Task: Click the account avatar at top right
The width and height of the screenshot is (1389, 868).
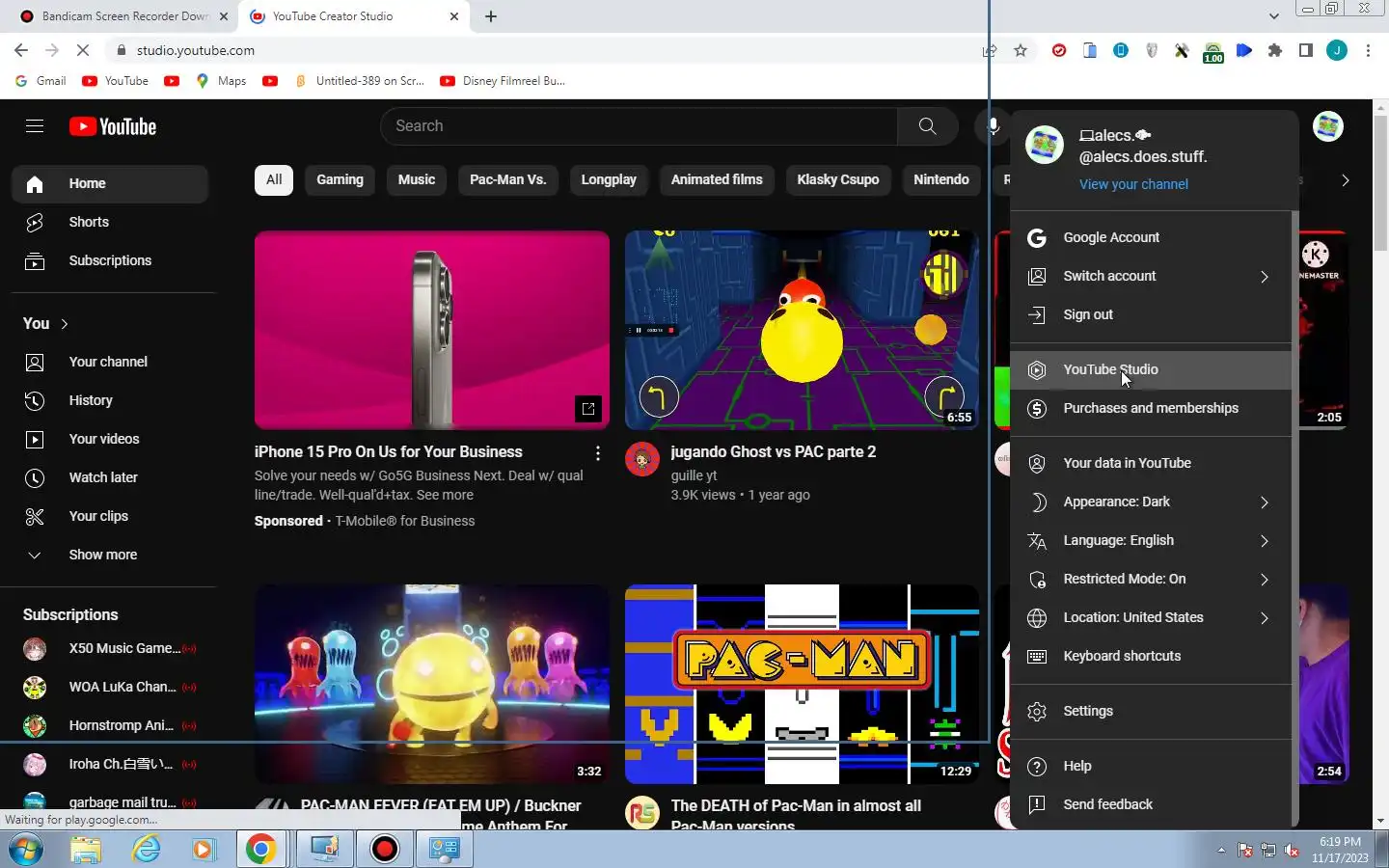Action: [1328, 126]
